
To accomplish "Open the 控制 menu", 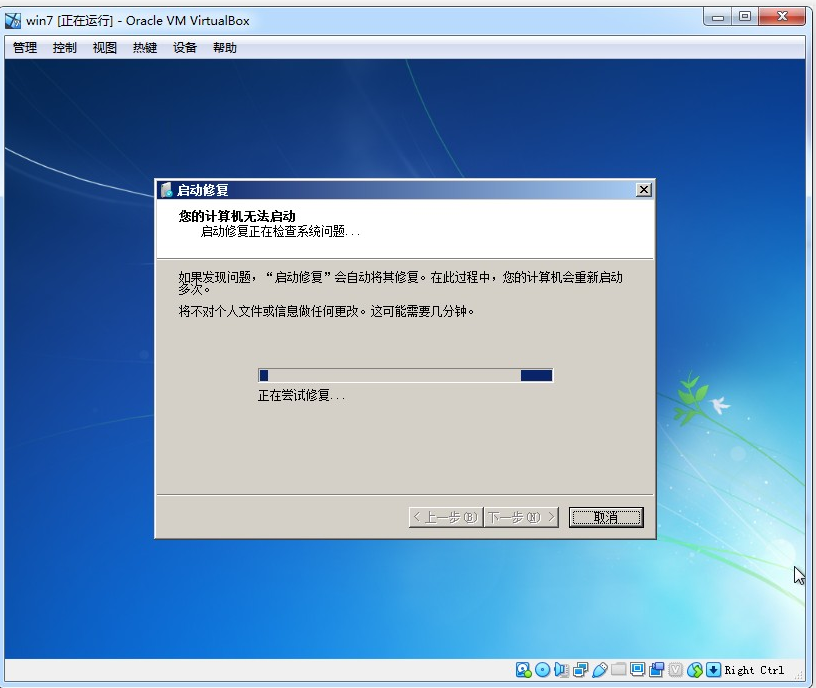I will click(65, 48).
